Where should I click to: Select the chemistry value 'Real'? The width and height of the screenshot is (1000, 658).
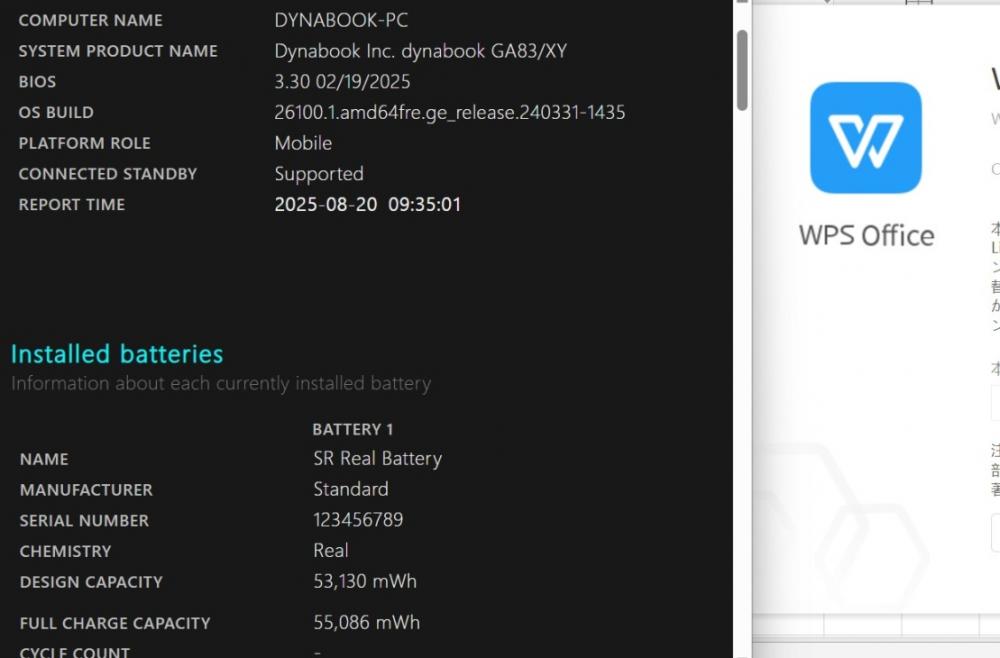330,550
